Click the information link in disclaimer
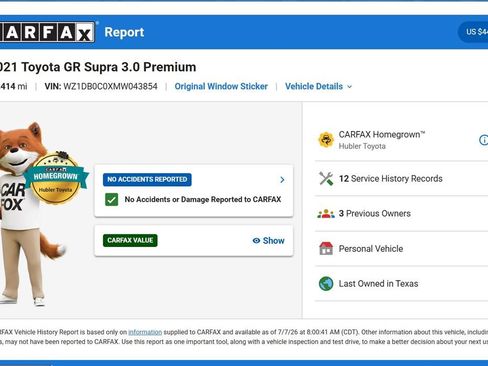This screenshot has height=366, width=488. [145, 332]
